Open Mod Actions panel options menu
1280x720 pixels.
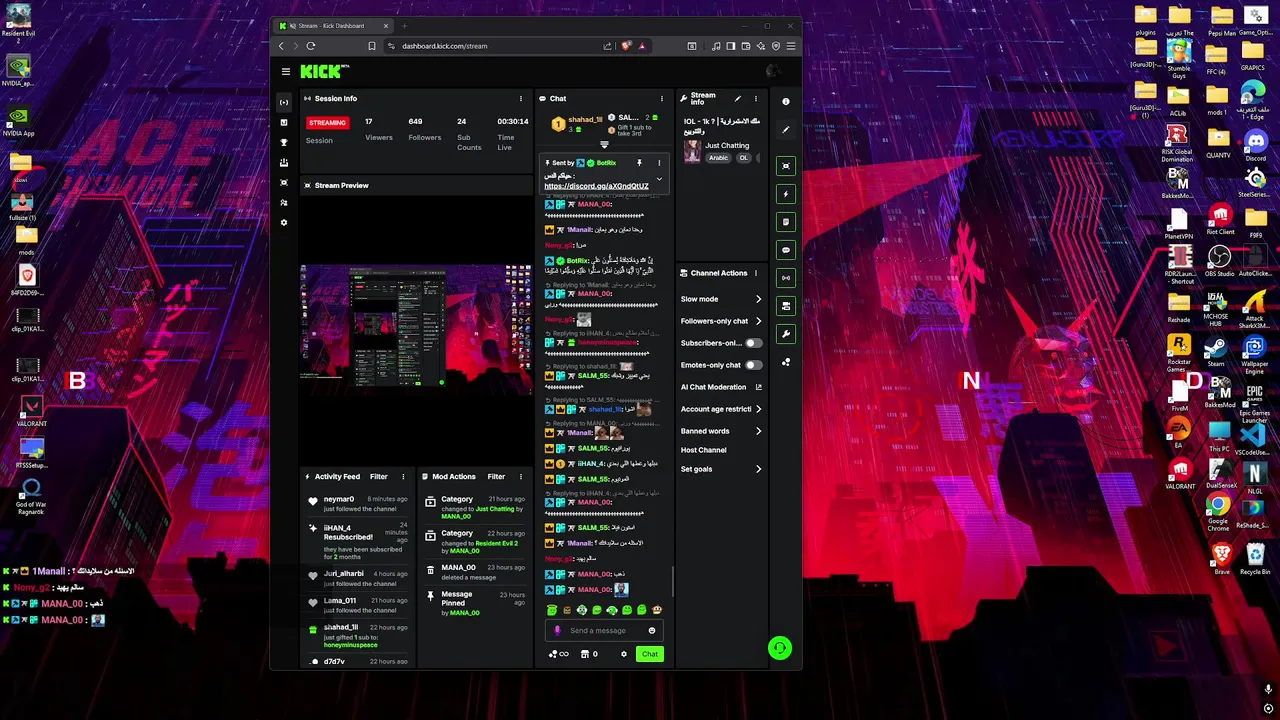click(x=521, y=477)
